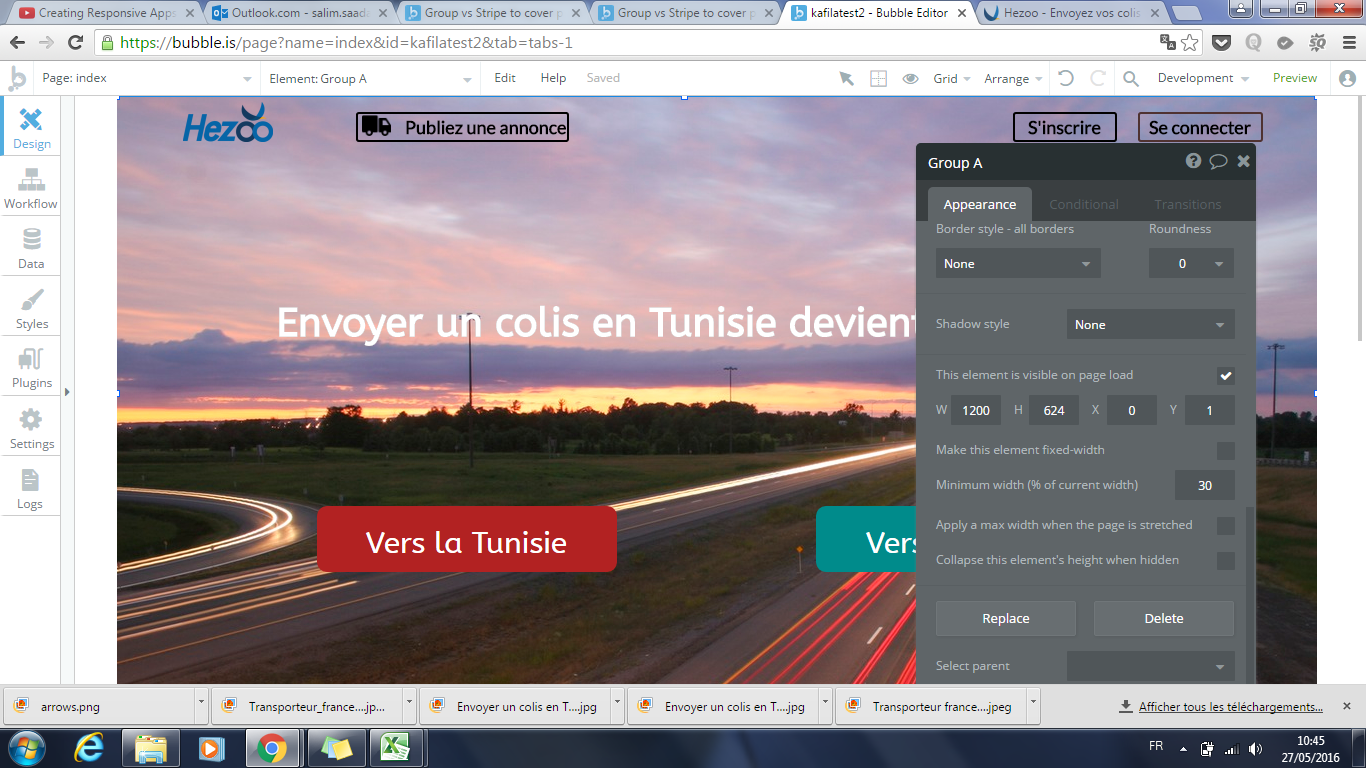Click the Bubble logo in the editor toolbar

(17, 78)
